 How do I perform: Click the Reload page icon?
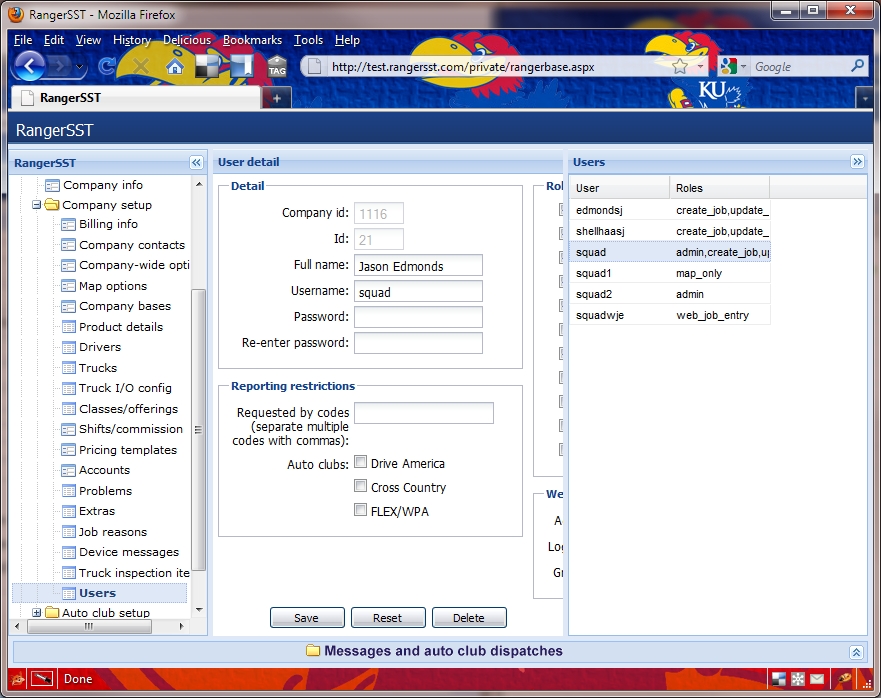click(x=107, y=67)
